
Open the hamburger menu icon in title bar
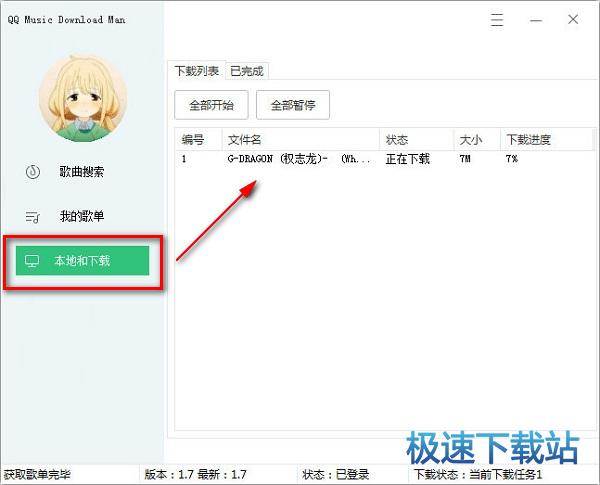pyautogui.click(x=497, y=19)
